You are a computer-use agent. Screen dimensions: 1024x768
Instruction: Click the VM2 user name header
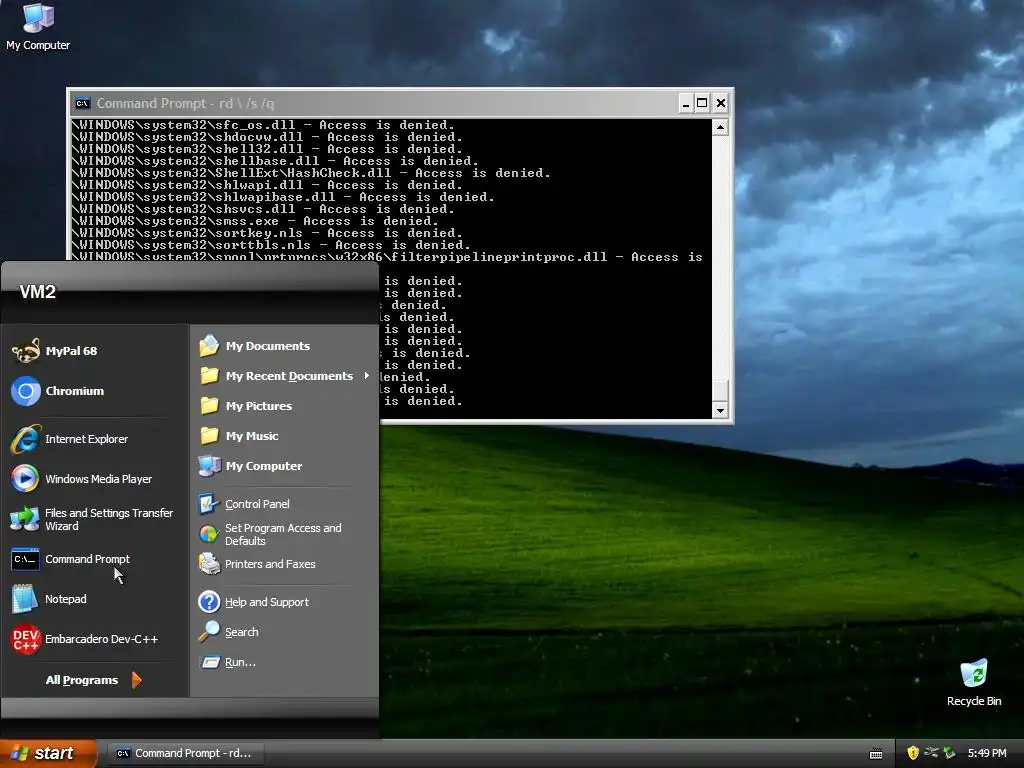38,292
